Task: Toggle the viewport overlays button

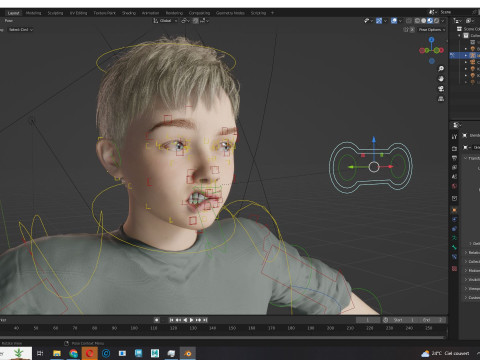Action: point(394,21)
